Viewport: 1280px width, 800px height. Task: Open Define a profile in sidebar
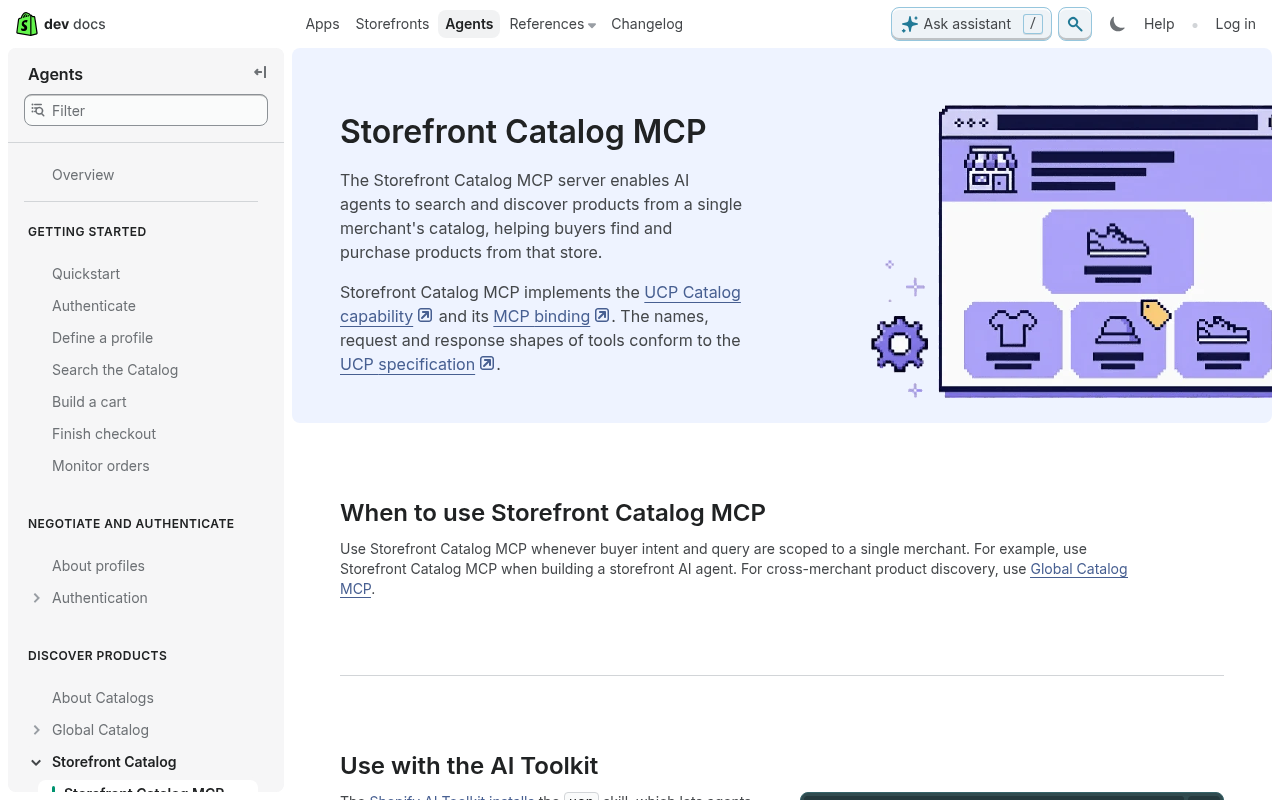click(x=102, y=338)
